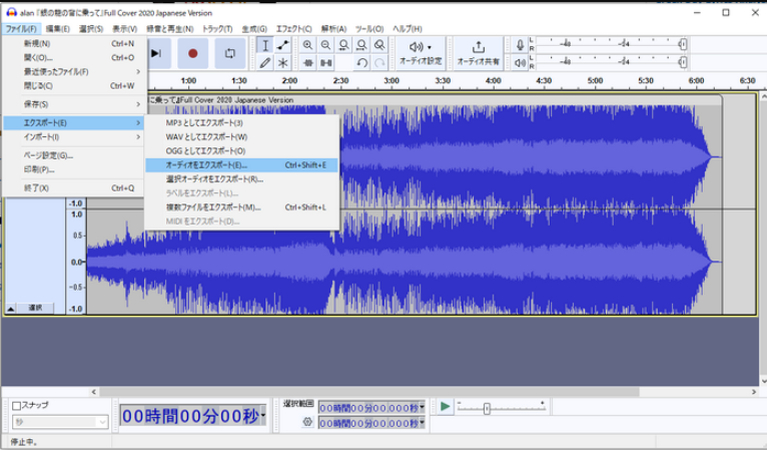Expand the 保存(S) submenu
Image resolution: width=767 pixels, height=450 pixels.
click(74, 104)
